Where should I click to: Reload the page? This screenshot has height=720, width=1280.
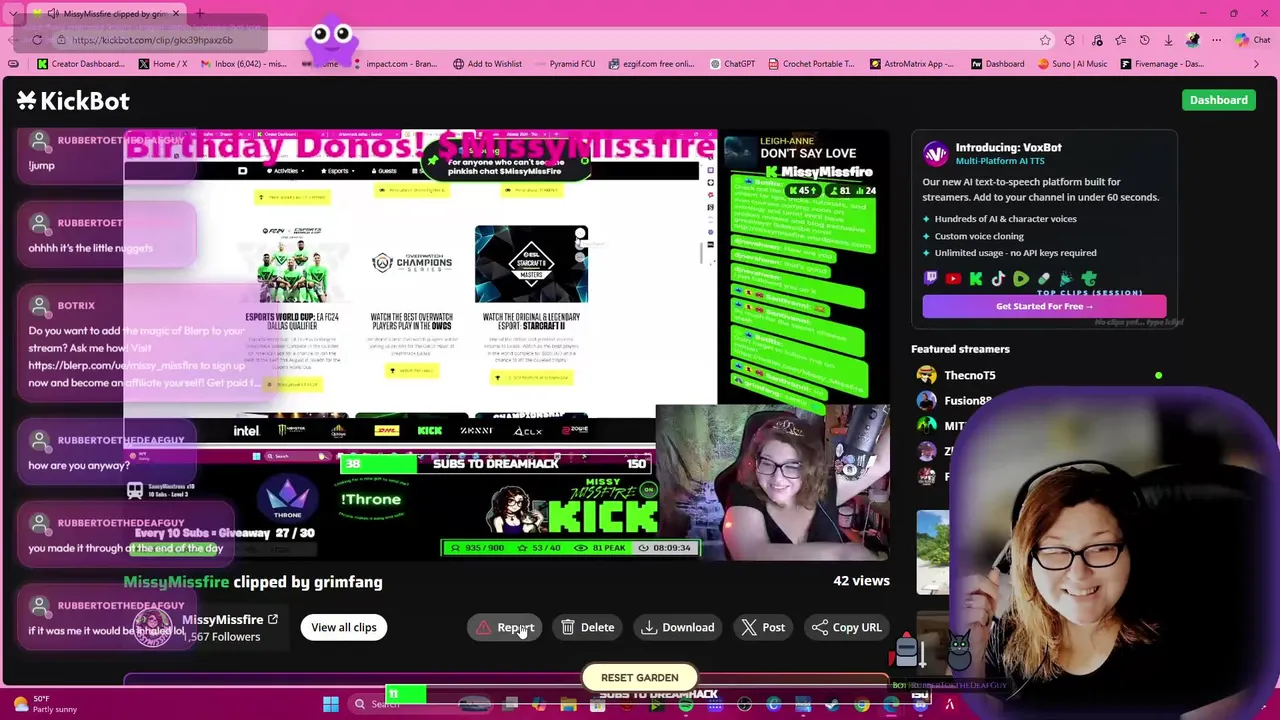tap(37, 40)
